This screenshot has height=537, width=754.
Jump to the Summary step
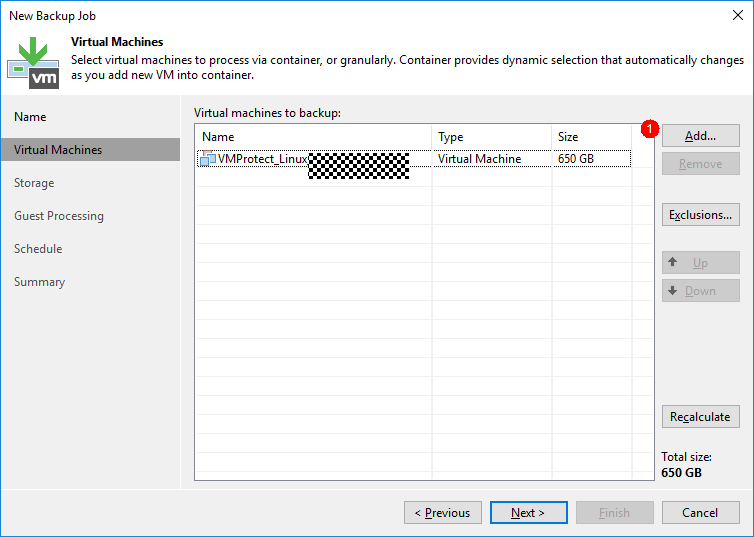tap(40, 282)
